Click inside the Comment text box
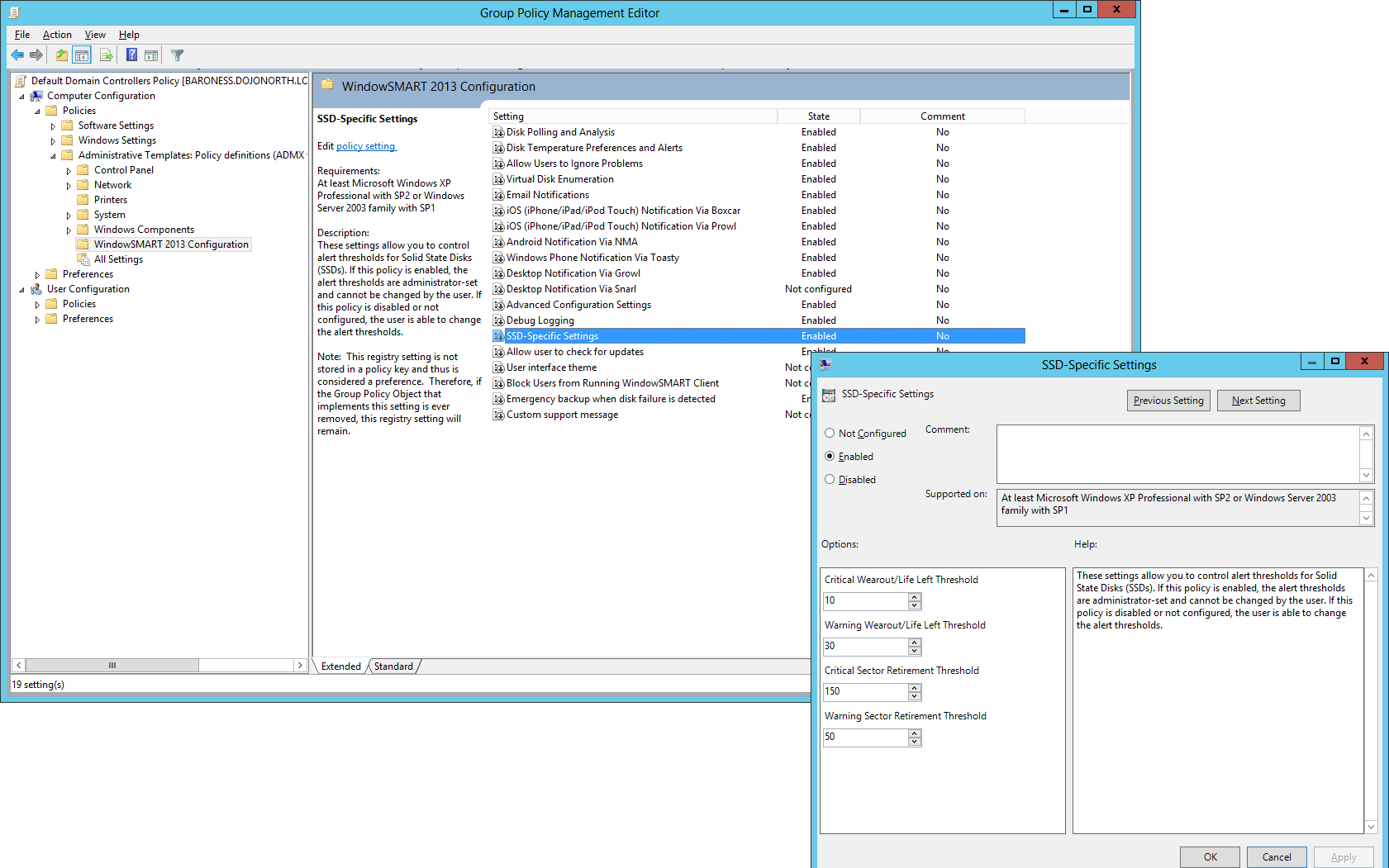1389x868 pixels. point(1177,453)
